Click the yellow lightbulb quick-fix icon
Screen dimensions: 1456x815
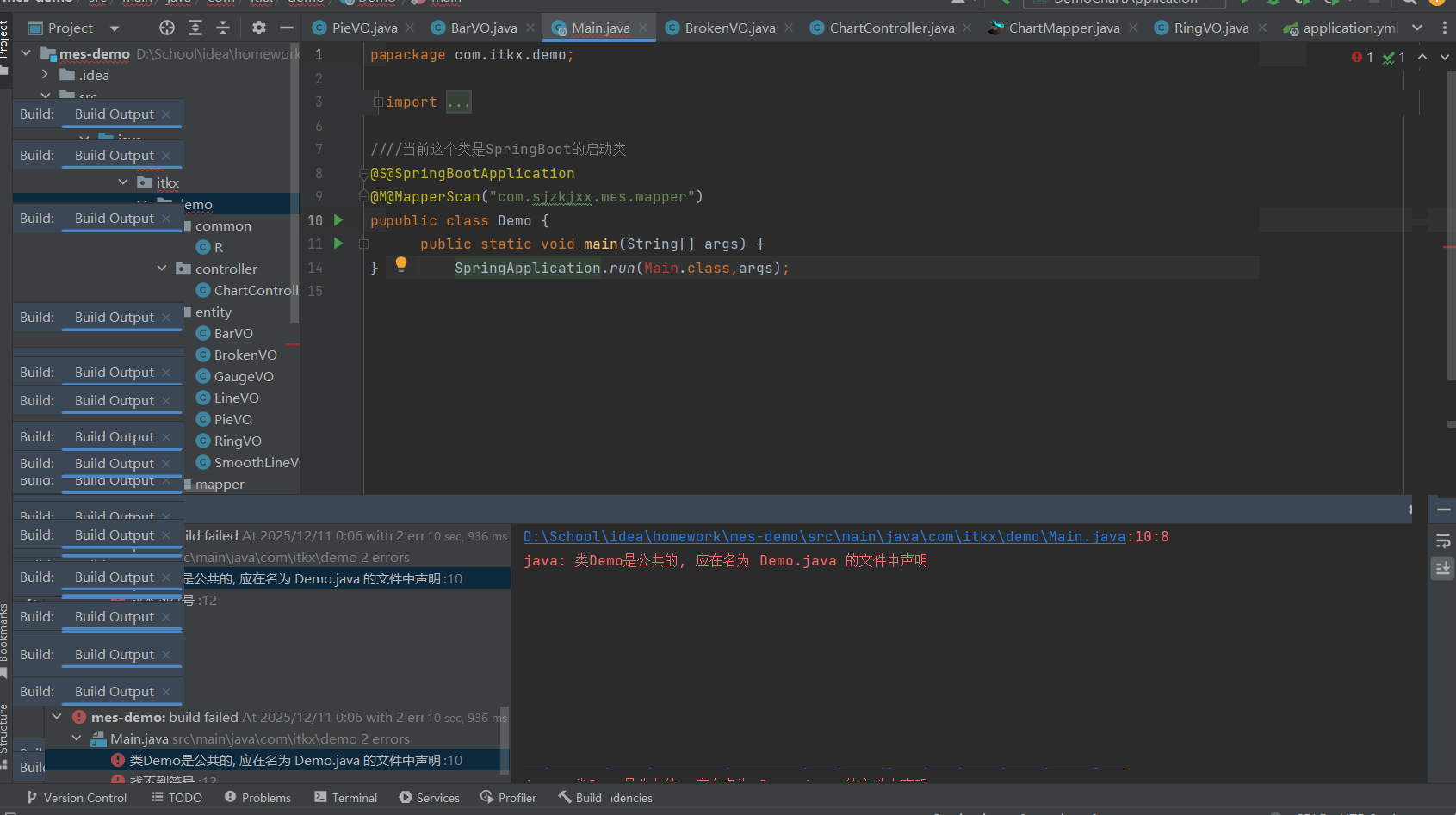click(x=401, y=264)
